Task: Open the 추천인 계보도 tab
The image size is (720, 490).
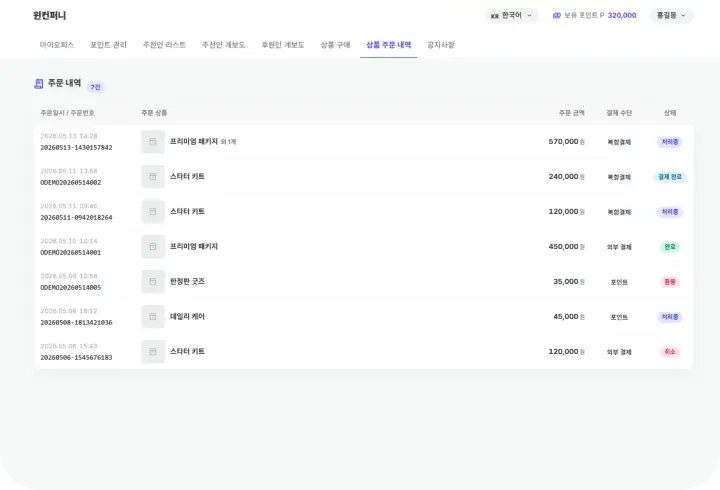Action: pos(224,45)
